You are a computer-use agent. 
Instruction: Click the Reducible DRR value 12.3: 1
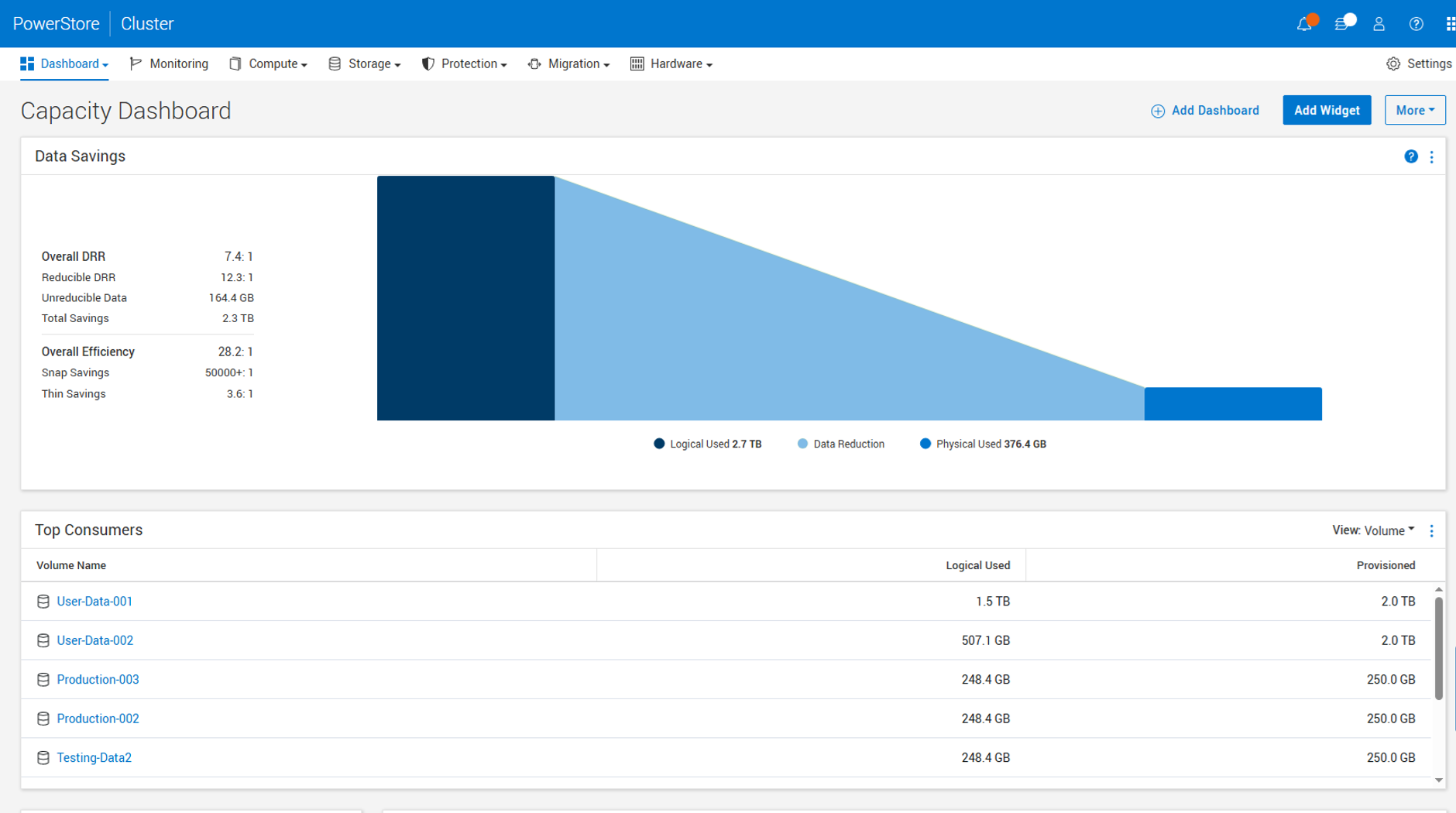pos(237,277)
